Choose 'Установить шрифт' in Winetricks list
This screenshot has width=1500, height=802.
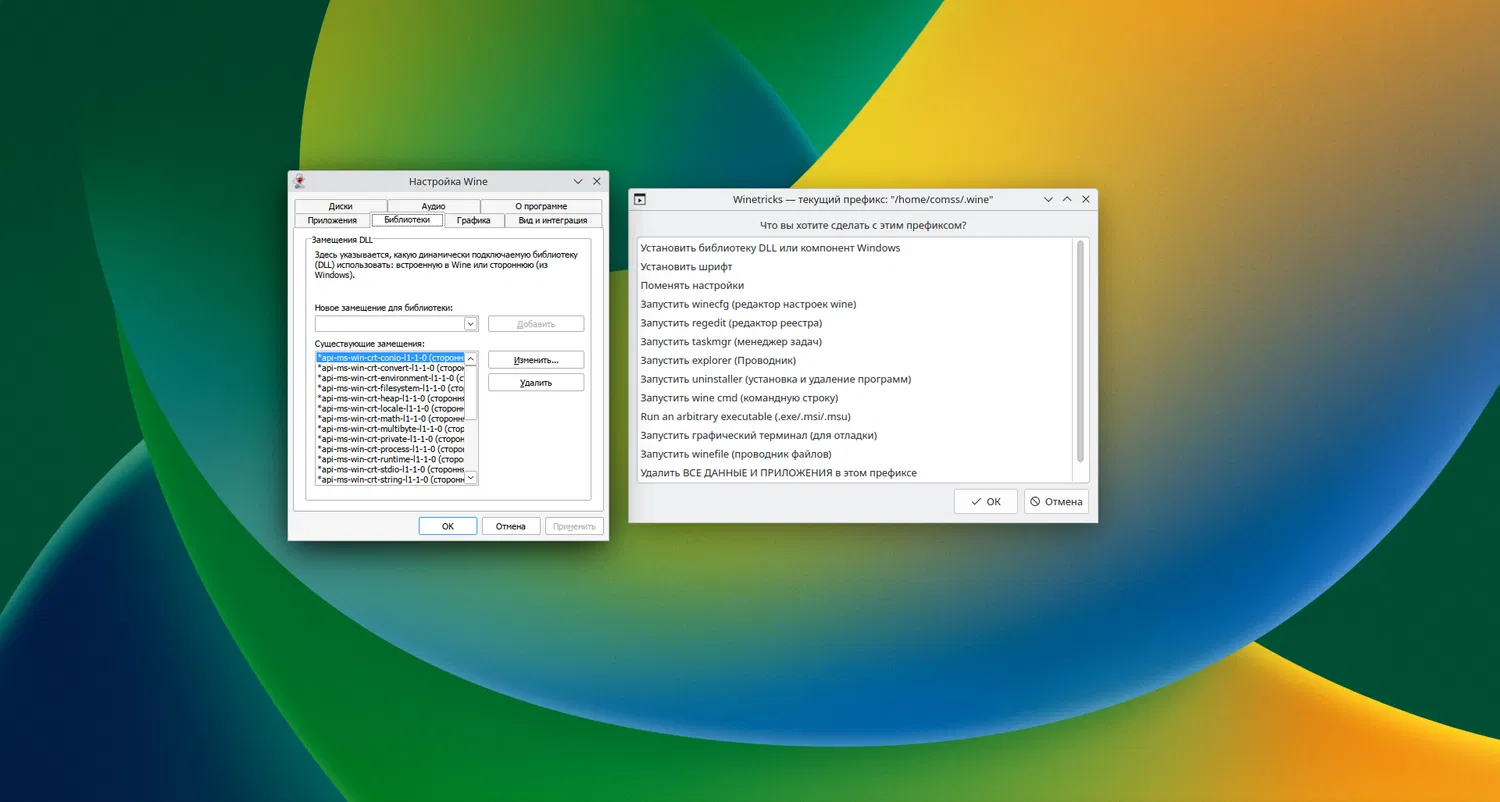[x=686, y=267]
